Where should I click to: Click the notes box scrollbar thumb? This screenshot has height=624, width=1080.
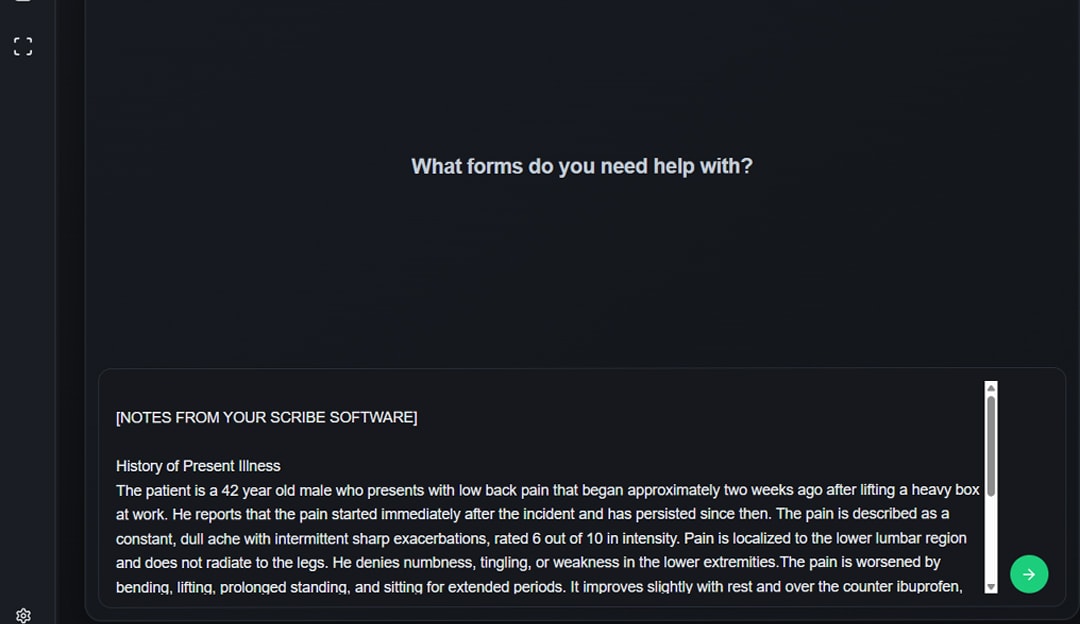(x=991, y=445)
